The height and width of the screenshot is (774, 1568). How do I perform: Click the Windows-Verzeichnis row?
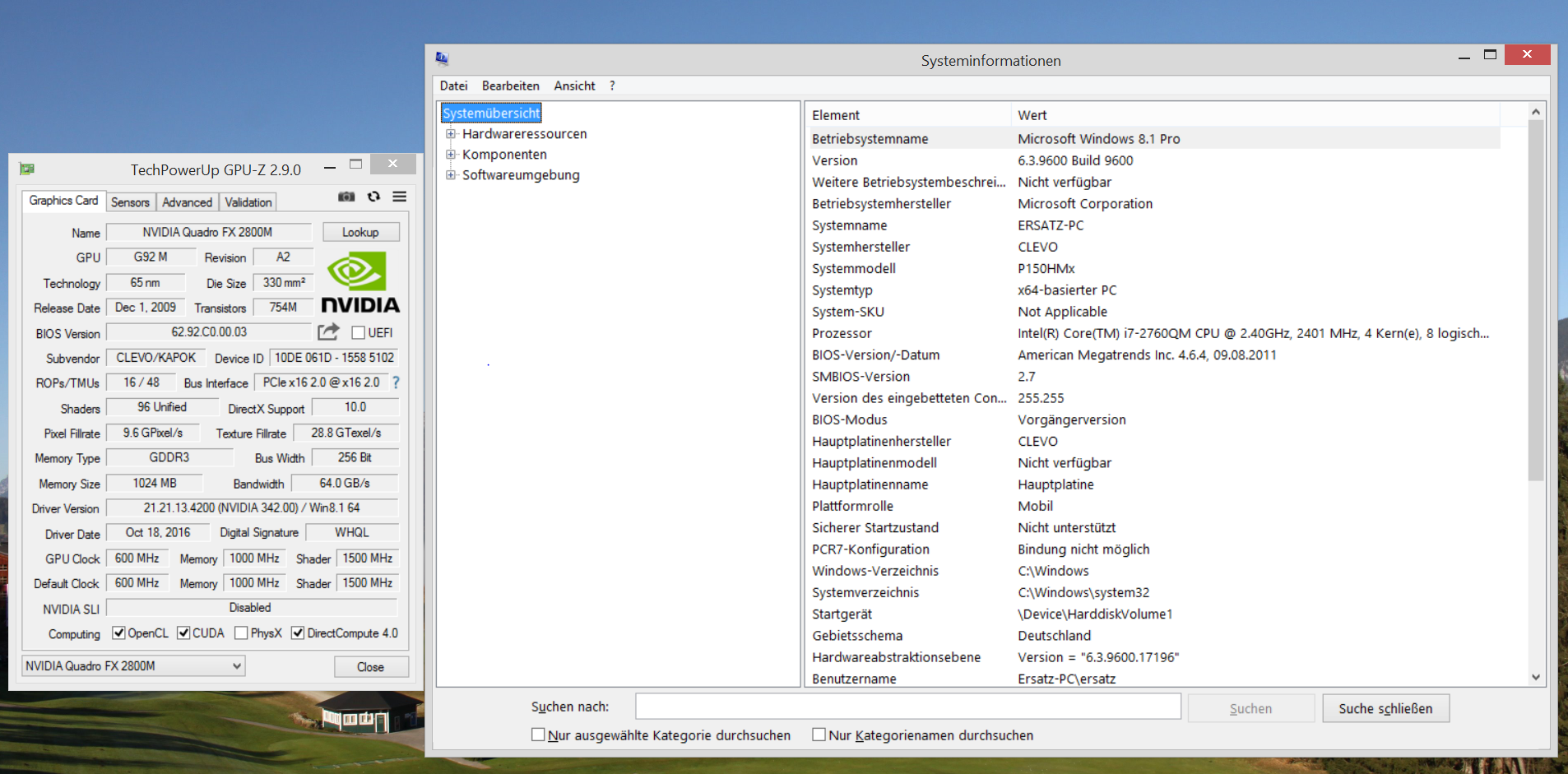pos(1153,570)
